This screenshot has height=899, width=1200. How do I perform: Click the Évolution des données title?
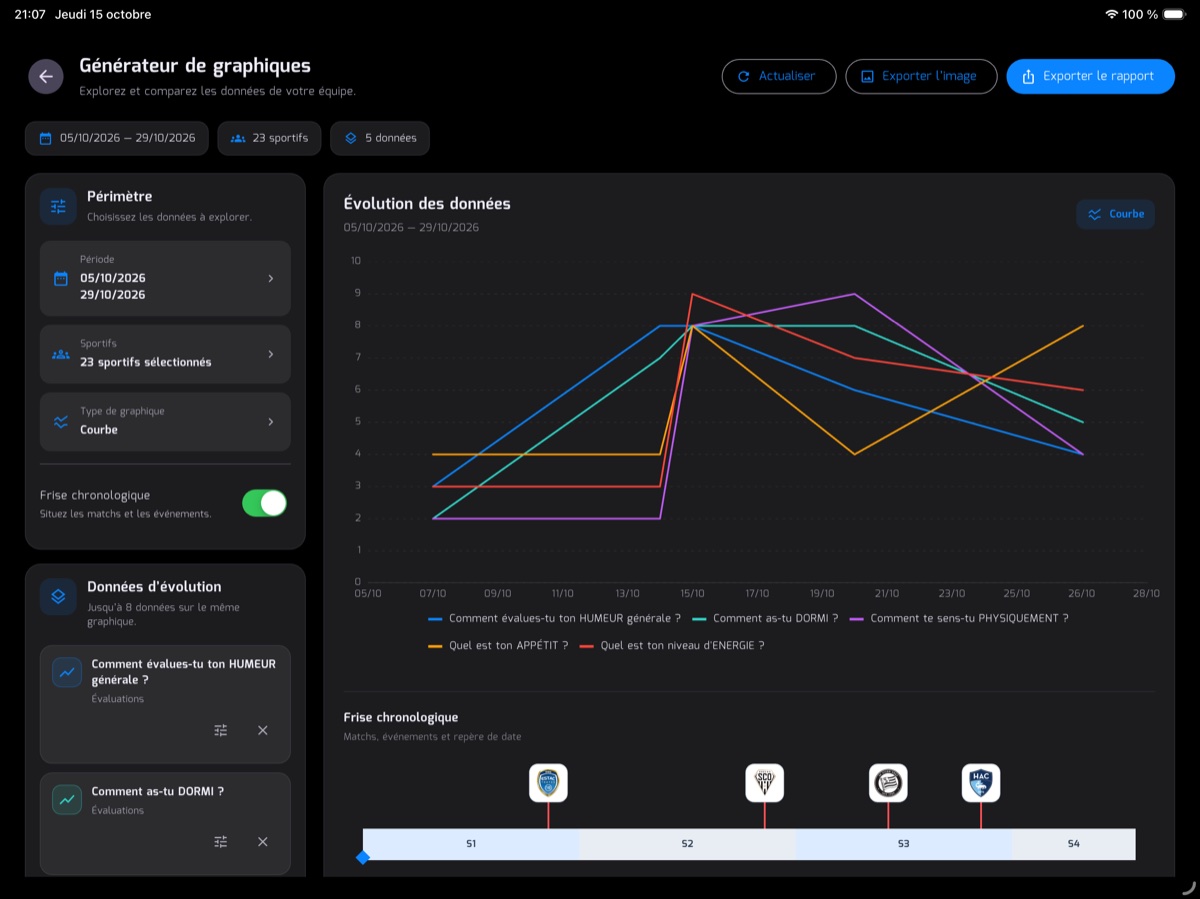click(x=427, y=204)
